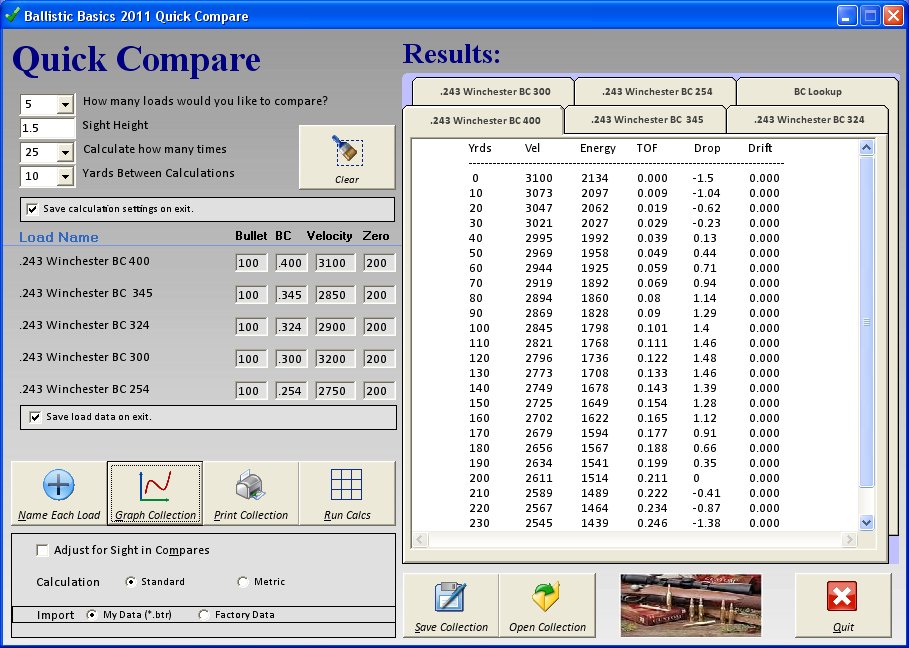Choose Factory Data import option
Viewport: 909px width, 648px height.
(205, 615)
